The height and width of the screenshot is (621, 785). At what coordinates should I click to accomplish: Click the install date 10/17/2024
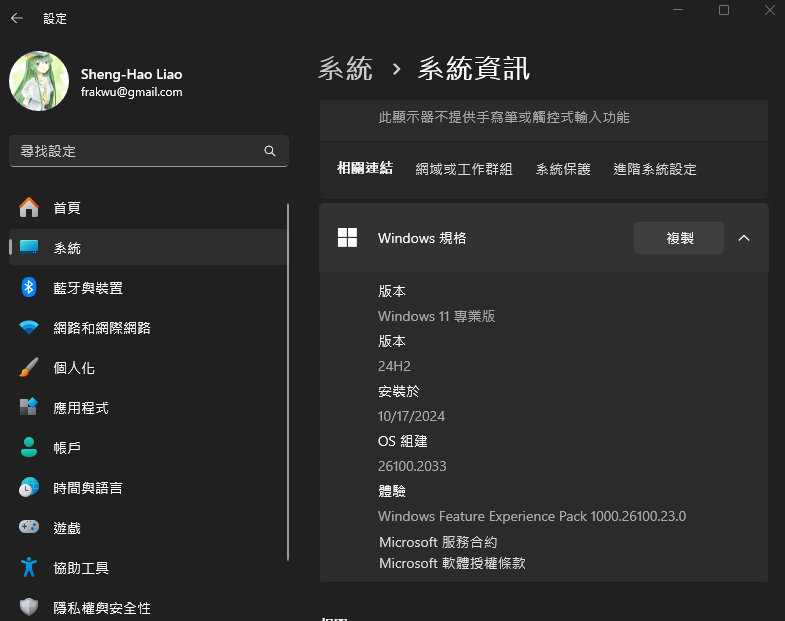pyautogui.click(x=412, y=416)
